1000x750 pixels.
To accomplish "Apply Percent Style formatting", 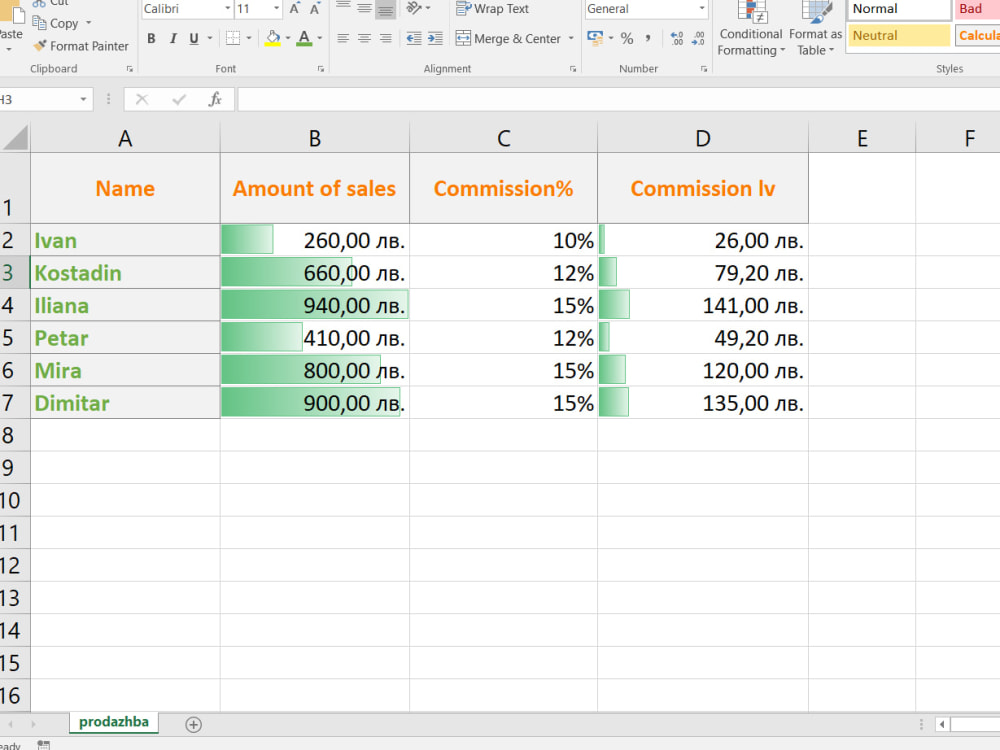I will pyautogui.click(x=626, y=38).
